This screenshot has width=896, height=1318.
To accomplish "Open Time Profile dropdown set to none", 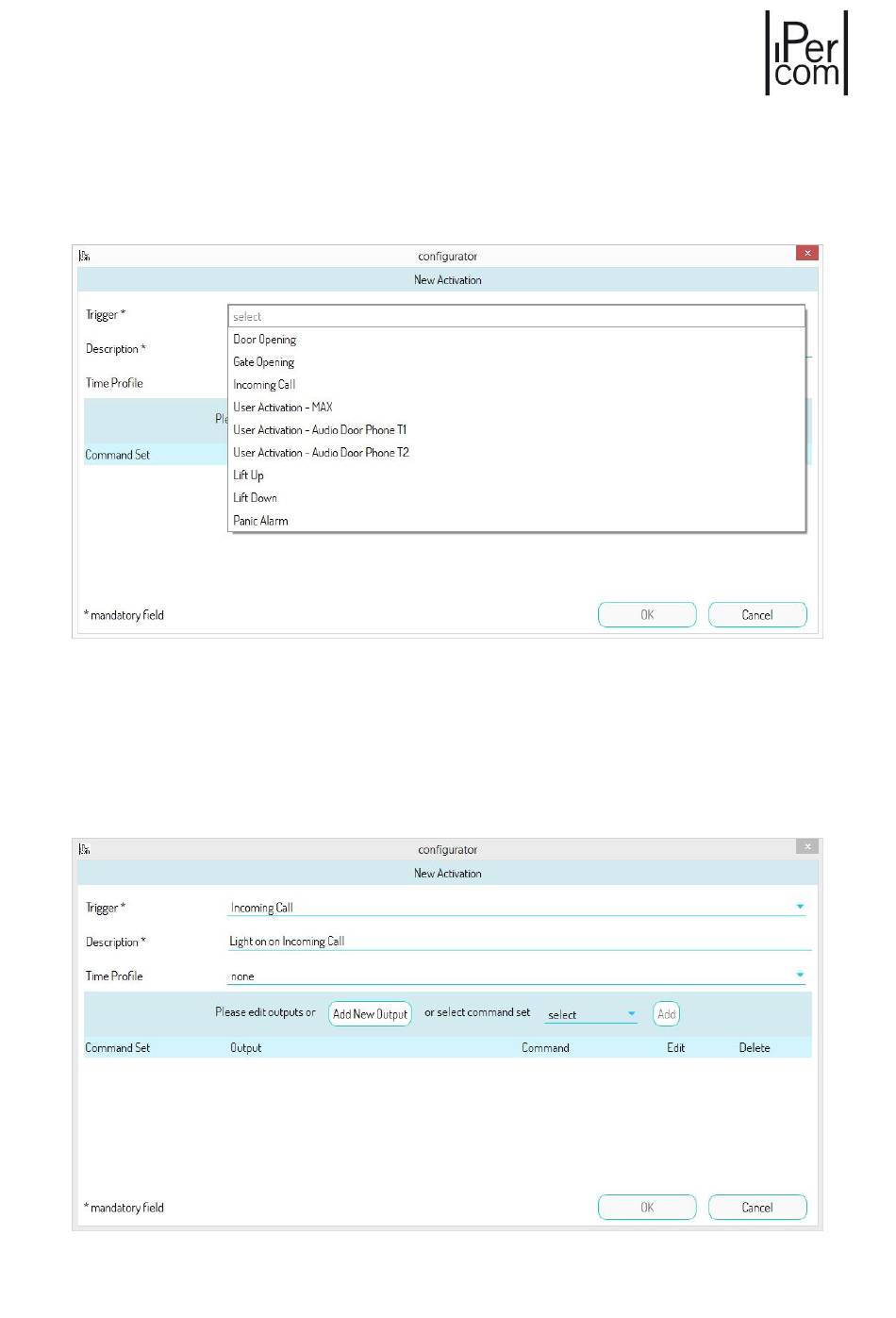I will coord(517,976).
